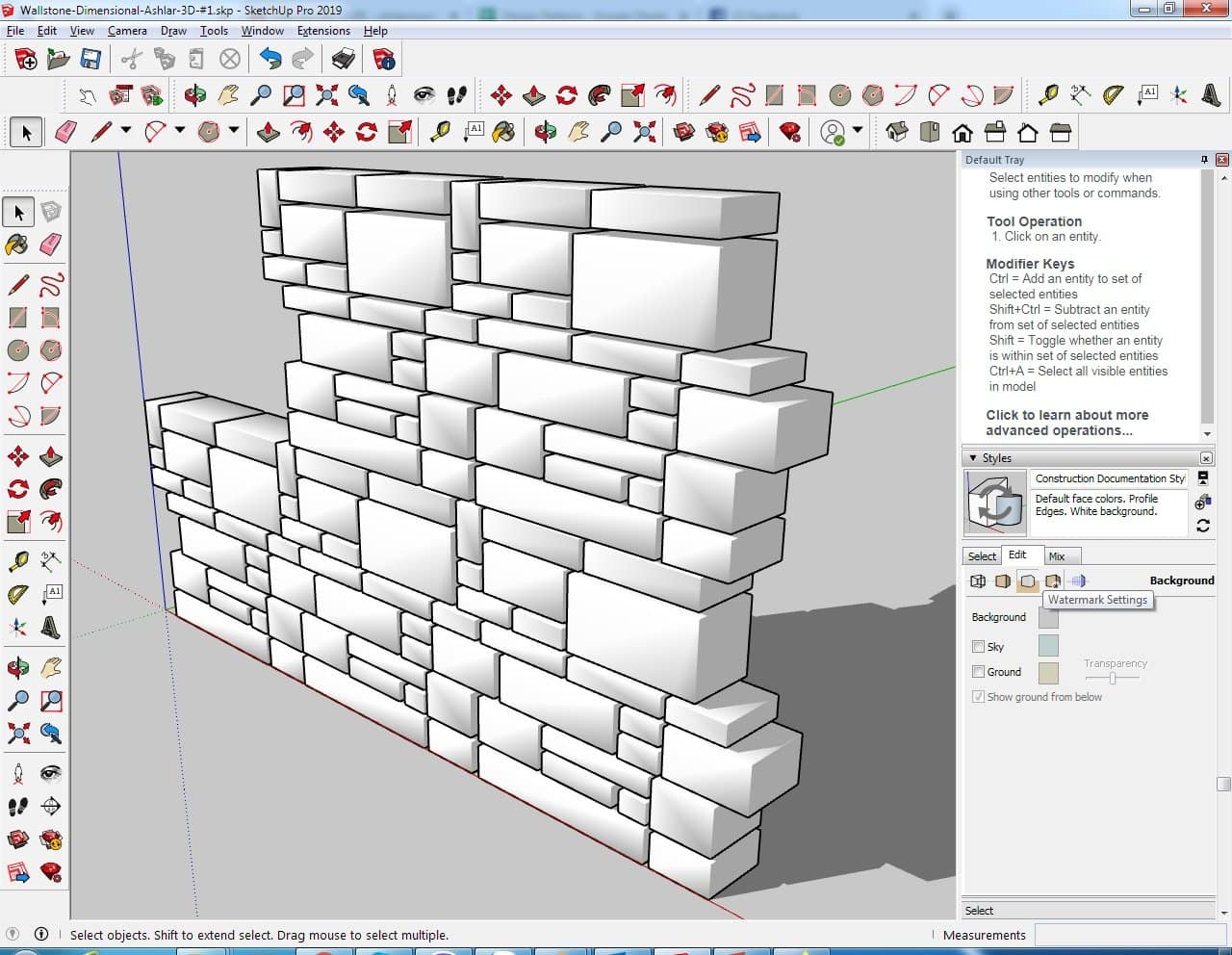Collapse the Styles panel triangle
Image resolution: width=1232 pixels, height=955 pixels.
coord(973,458)
